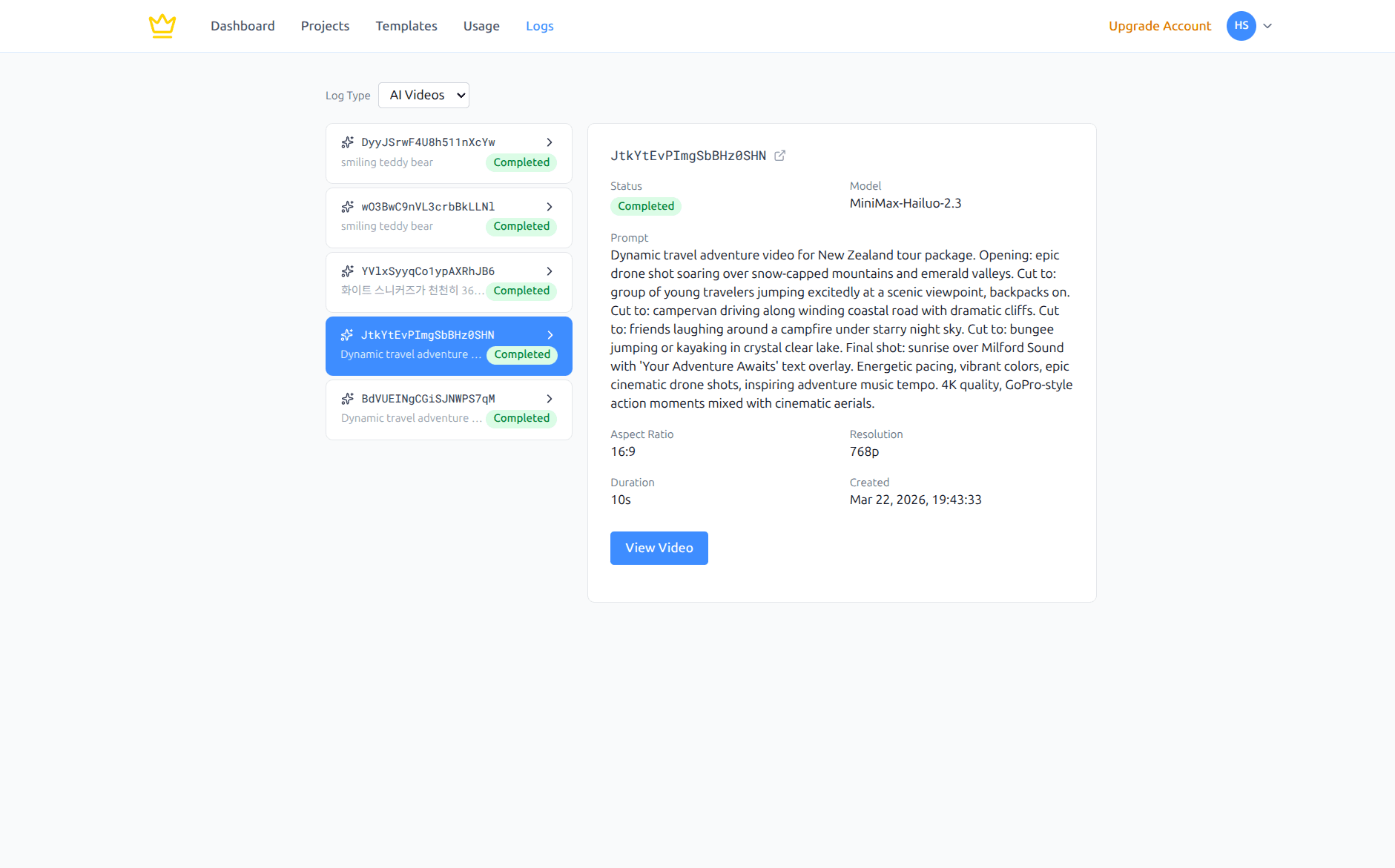Switch to the Dashboard tab
This screenshot has width=1395, height=868.
(243, 25)
